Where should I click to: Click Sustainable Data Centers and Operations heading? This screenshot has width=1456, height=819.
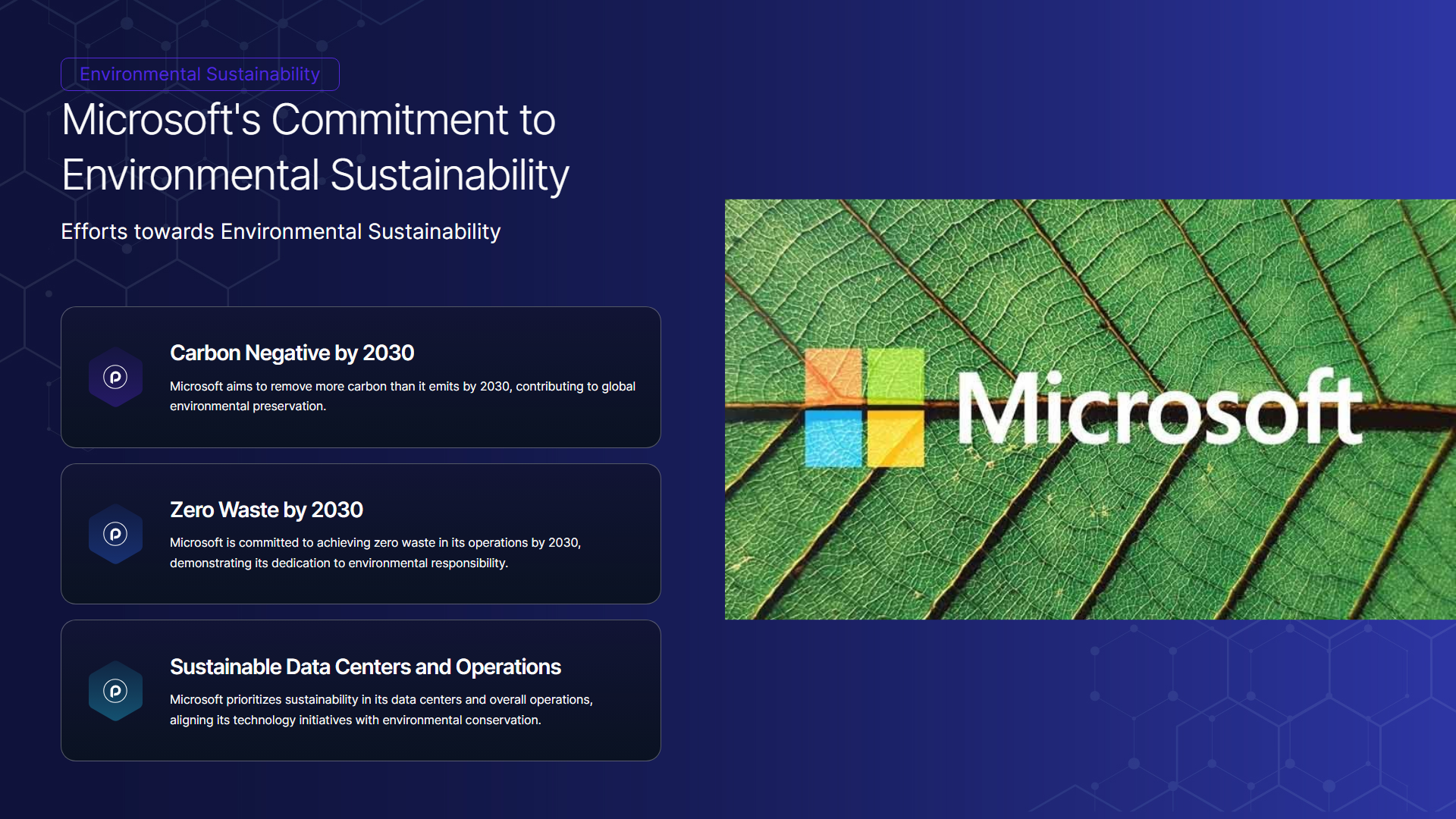click(365, 667)
